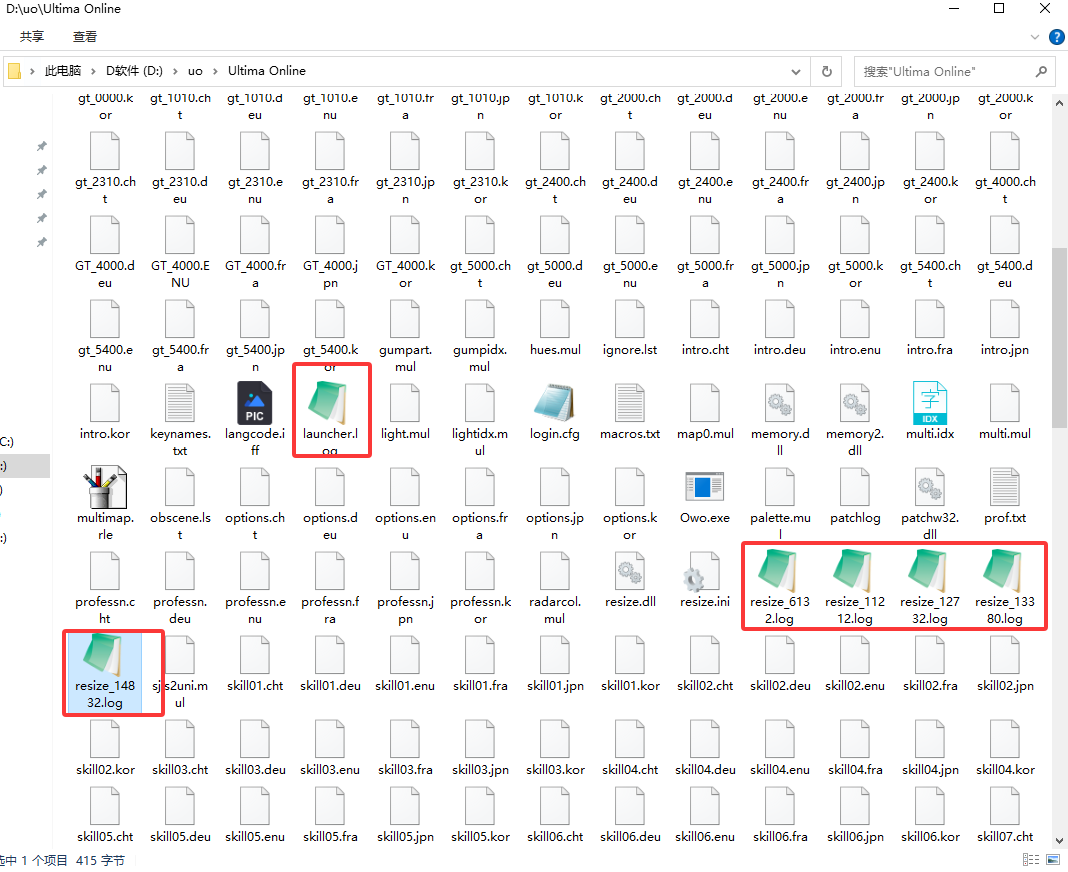Select the macros.txt text file icon
This screenshot has width=1068, height=872.
[629, 403]
